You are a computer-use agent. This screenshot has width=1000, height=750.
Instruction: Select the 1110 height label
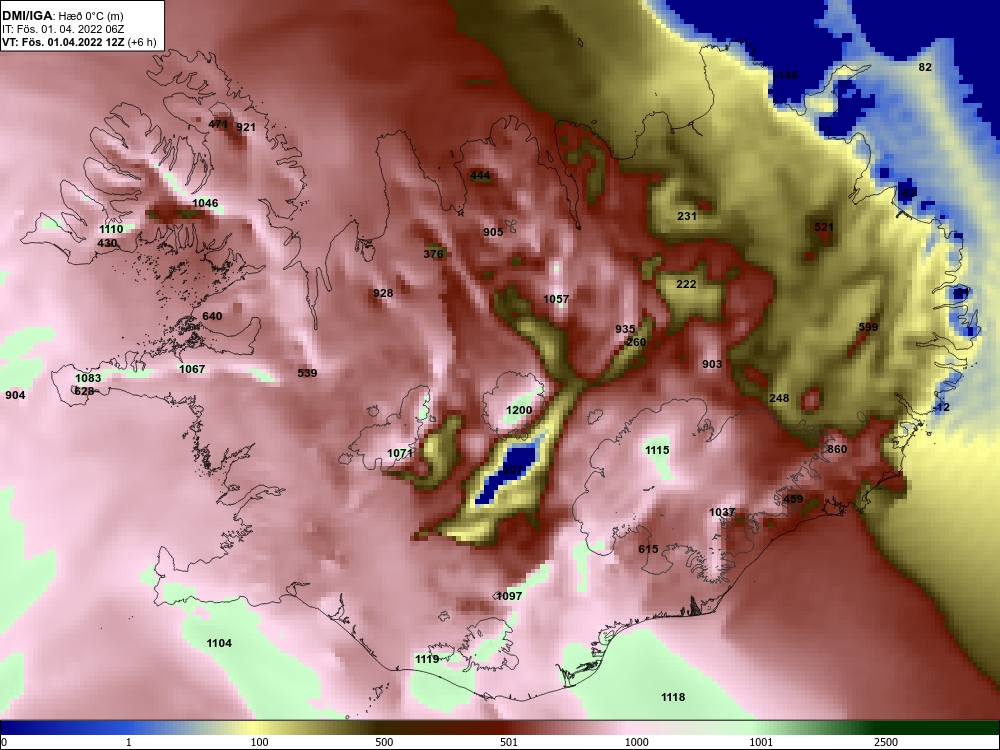click(111, 229)
